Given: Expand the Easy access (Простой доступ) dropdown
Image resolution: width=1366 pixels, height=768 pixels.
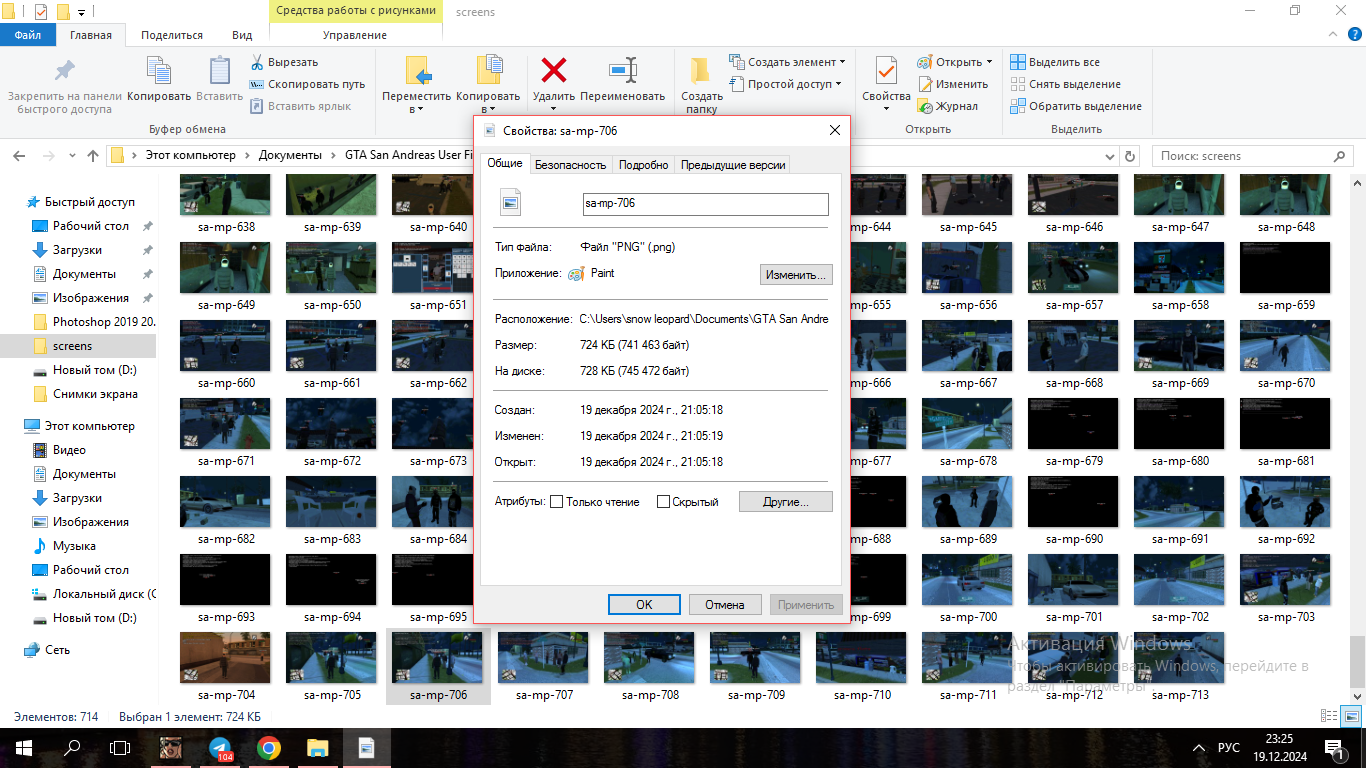Looking at the screenshot, I should pyautogui.click(x=838, y=84).
